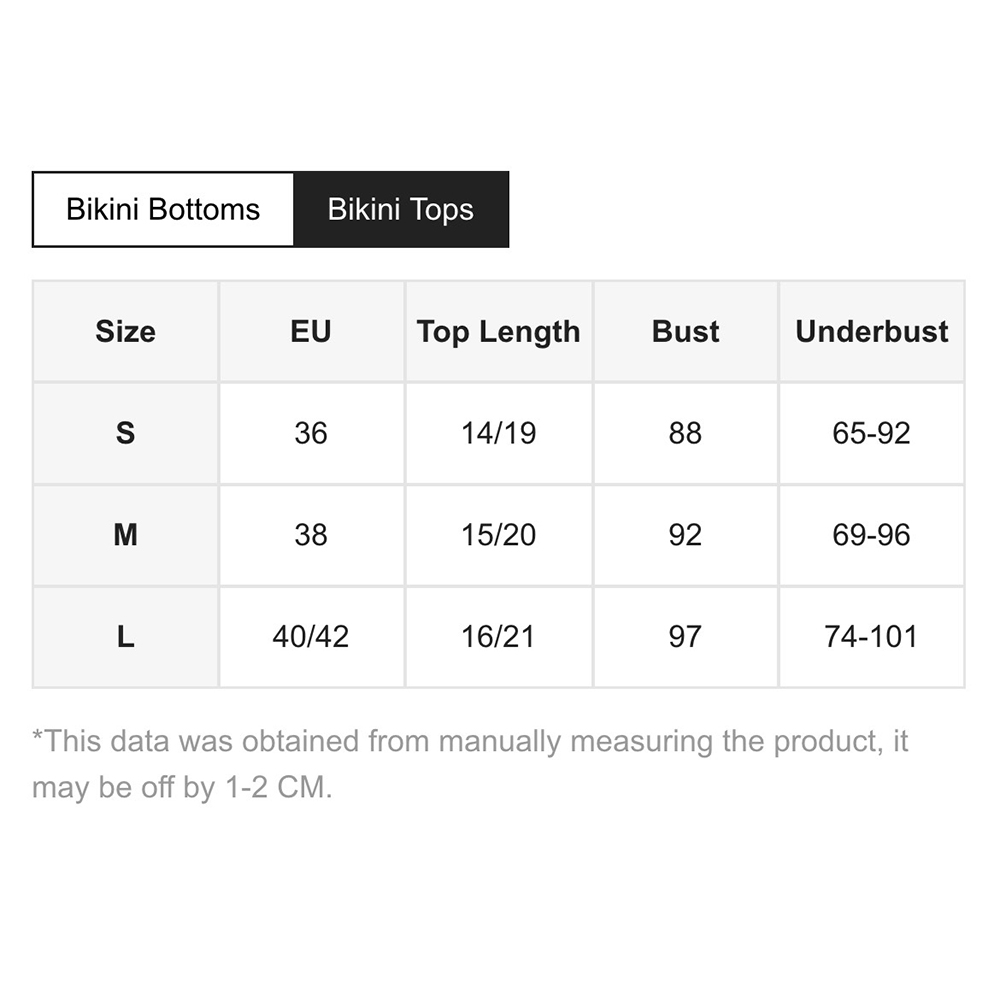Switch to the Bikini Bottoms tab
Screen dimensions: 1000x1000
(x=163, y=209)
